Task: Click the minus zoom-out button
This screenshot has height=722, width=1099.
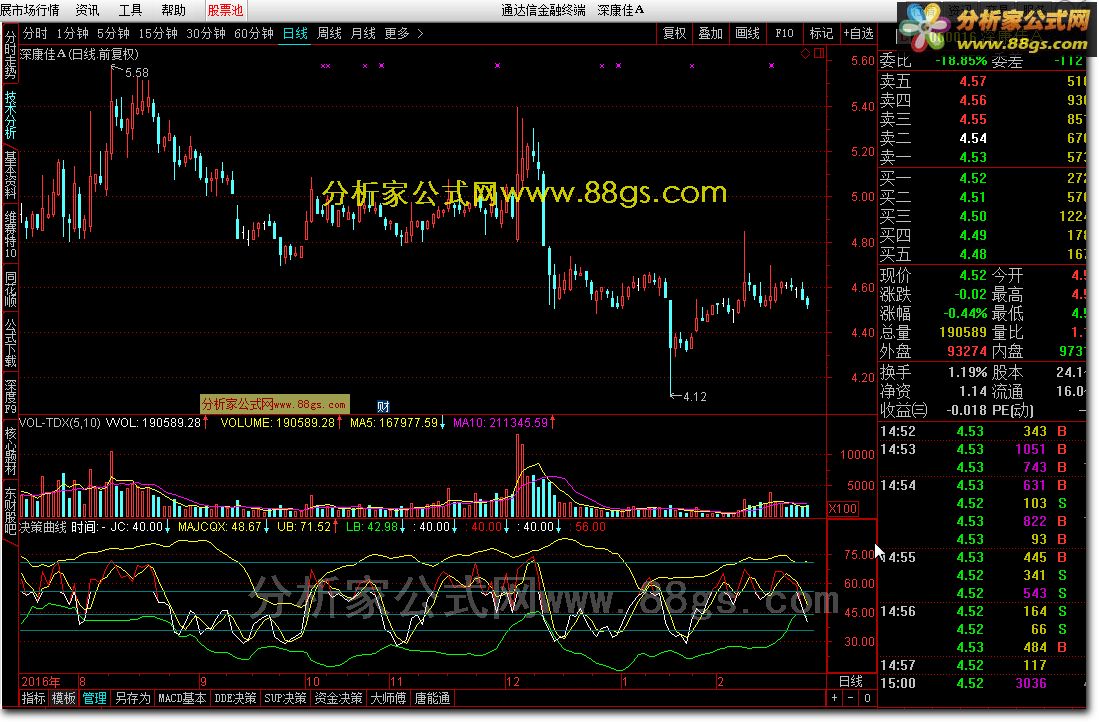Action: tap(850, 698)
